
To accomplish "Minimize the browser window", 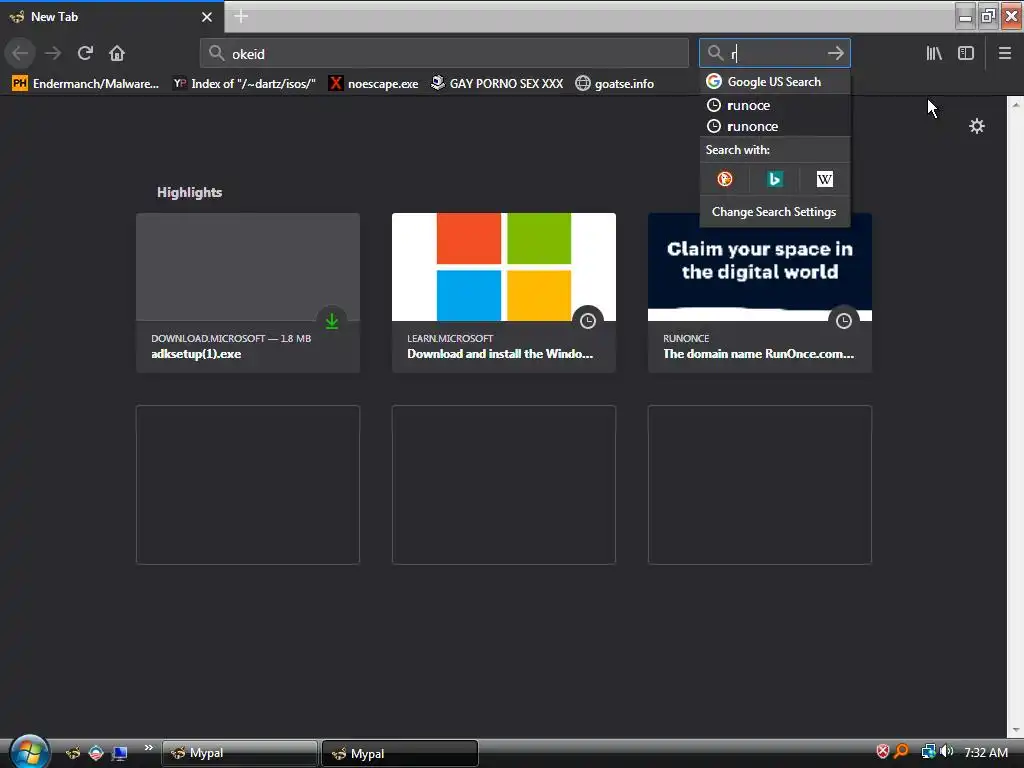I will (x=965, y=16).
